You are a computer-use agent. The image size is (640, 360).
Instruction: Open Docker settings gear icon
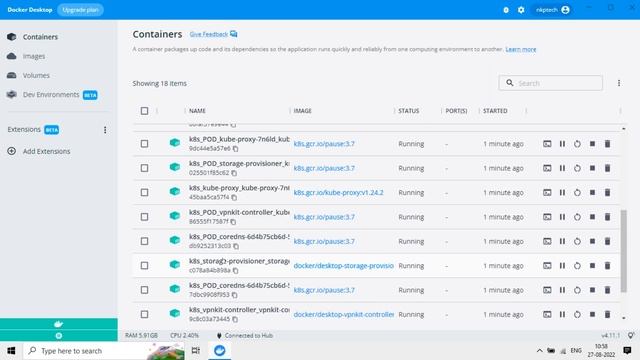[521, 10]
